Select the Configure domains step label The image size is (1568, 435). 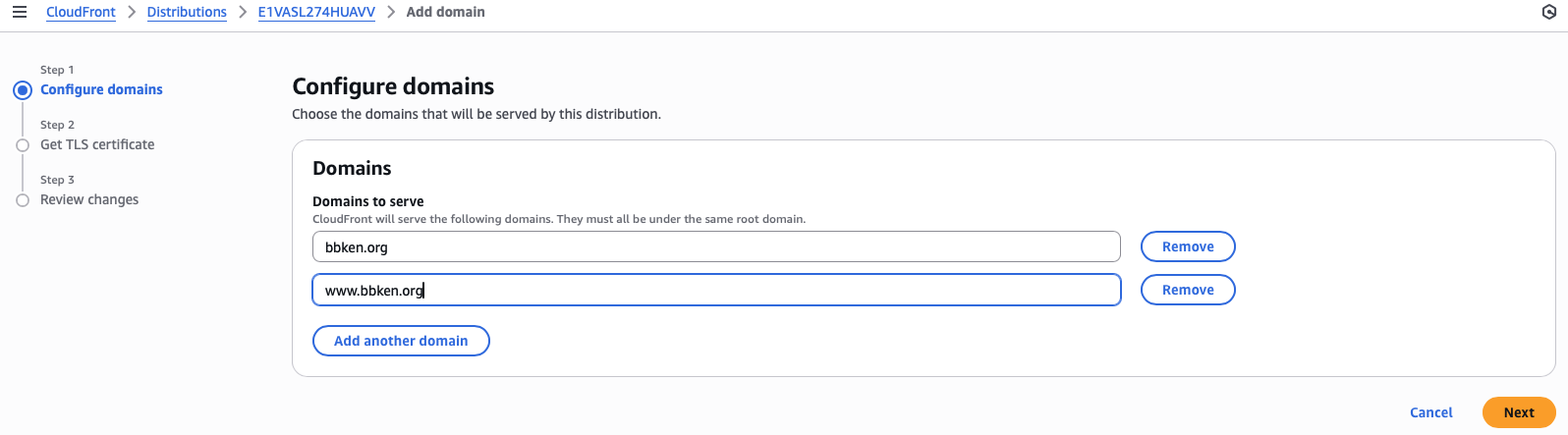[101, 89]
